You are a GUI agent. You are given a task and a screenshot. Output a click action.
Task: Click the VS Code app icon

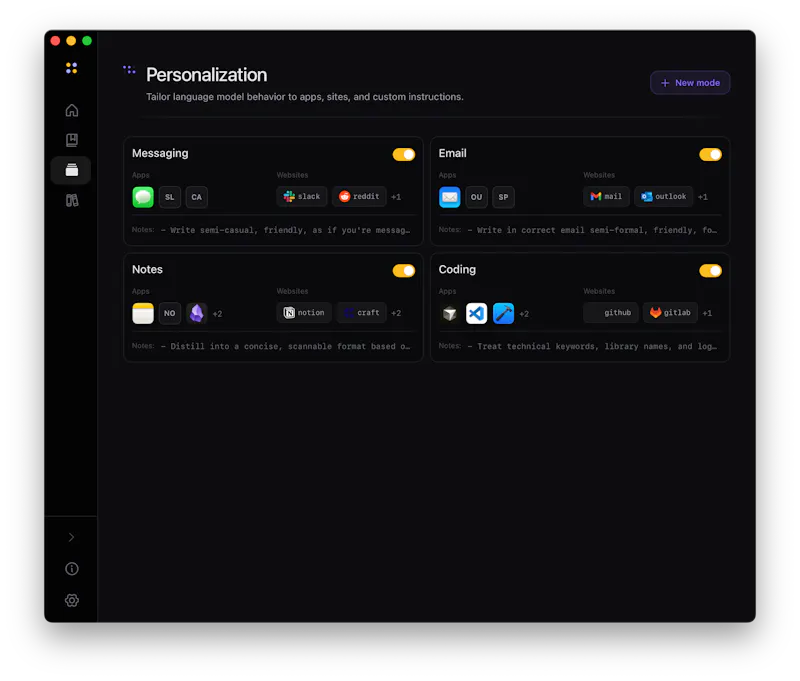click(477, 313)
